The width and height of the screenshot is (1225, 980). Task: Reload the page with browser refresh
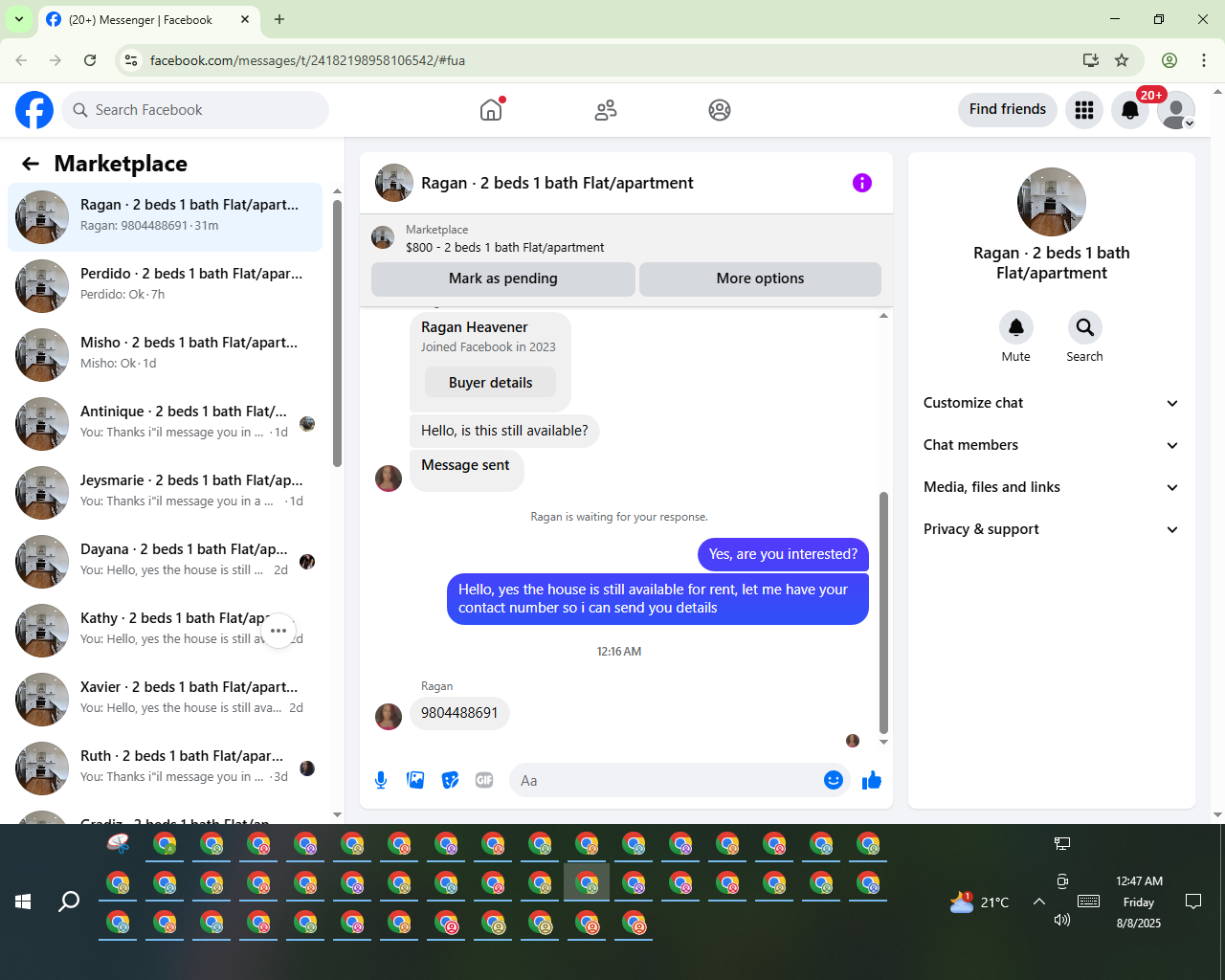pyautogui.click(x=90, y=60)
